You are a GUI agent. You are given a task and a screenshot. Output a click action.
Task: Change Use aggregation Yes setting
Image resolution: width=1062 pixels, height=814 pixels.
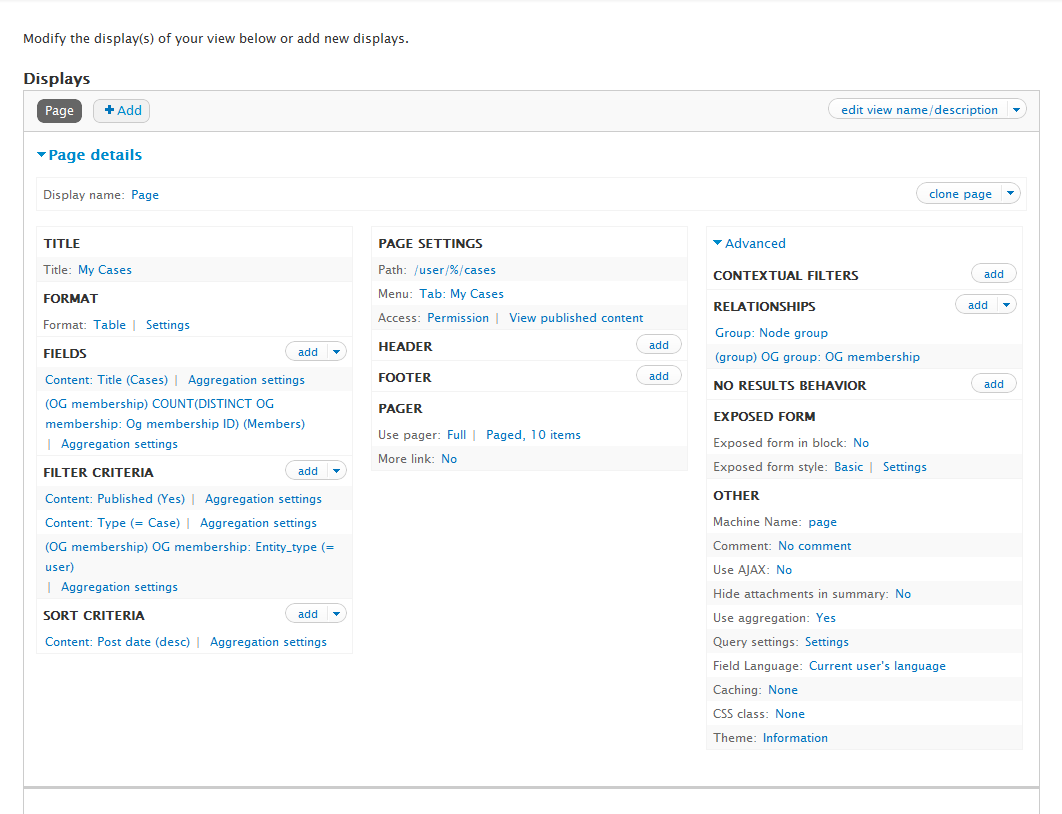point(826,618)
